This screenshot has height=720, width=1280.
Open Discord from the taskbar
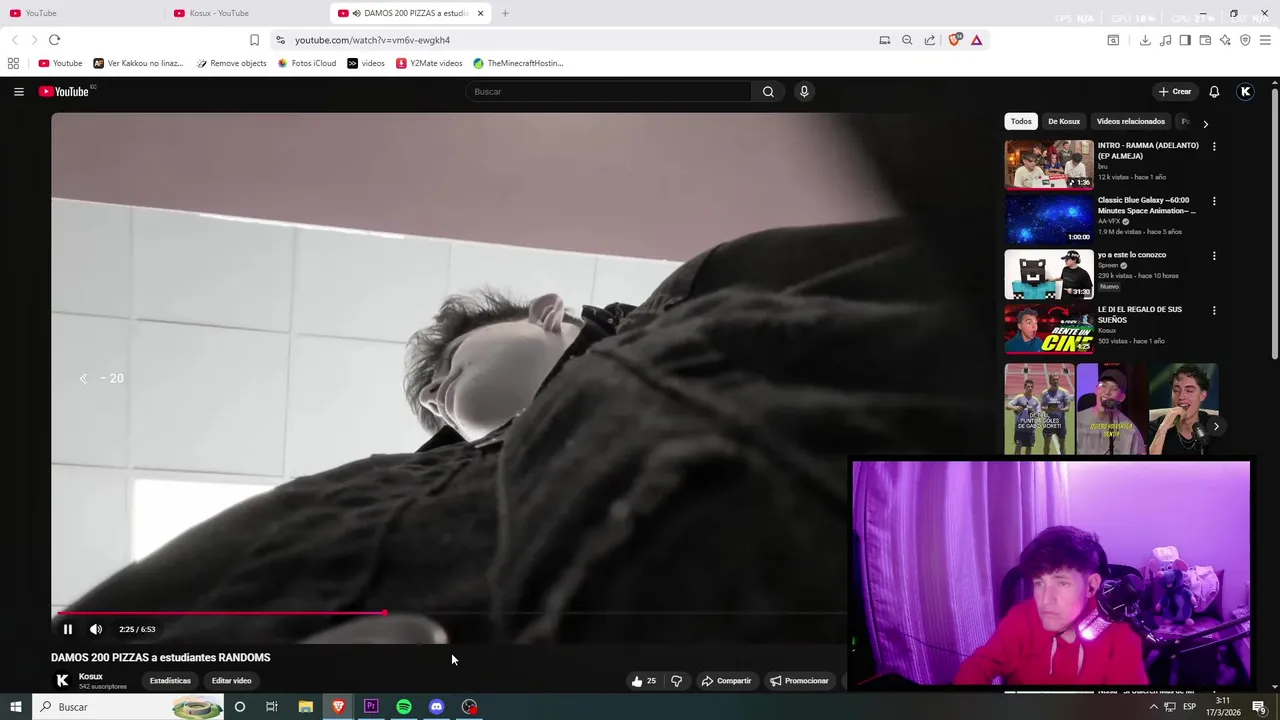click(437, 707)
